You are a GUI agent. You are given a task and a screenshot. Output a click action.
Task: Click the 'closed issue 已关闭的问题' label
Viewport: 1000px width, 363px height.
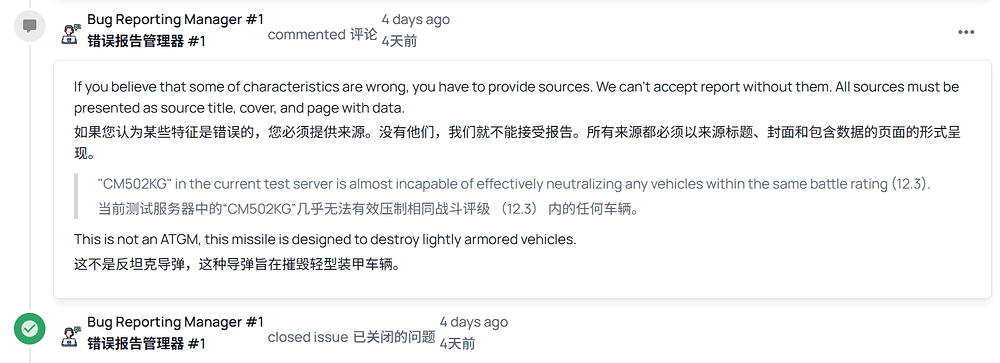click(351, 337)
